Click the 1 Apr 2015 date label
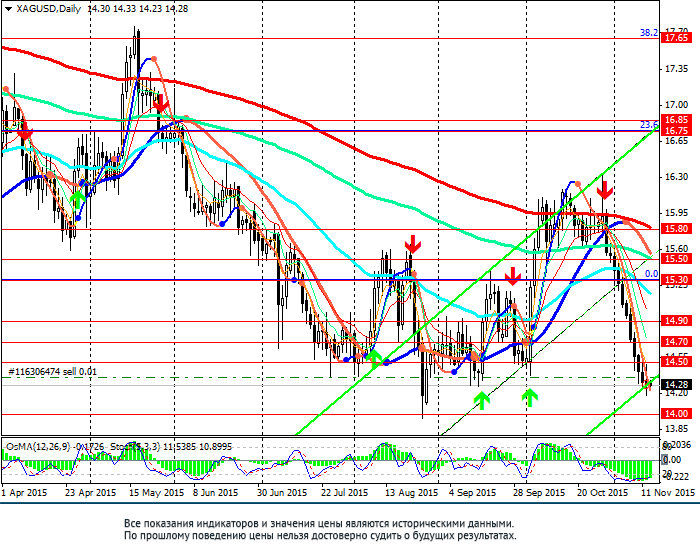 pyautogui.click(x=24, y=493)
